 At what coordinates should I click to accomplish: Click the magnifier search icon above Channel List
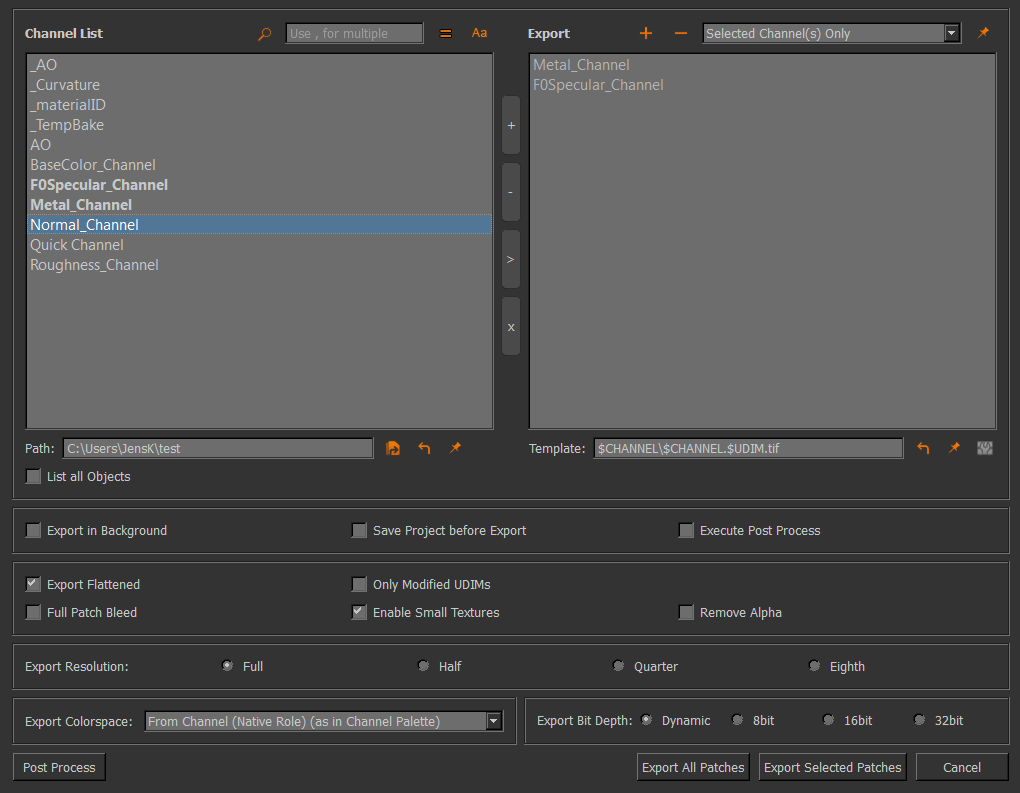pyautogui.click(x=264, y=34)
